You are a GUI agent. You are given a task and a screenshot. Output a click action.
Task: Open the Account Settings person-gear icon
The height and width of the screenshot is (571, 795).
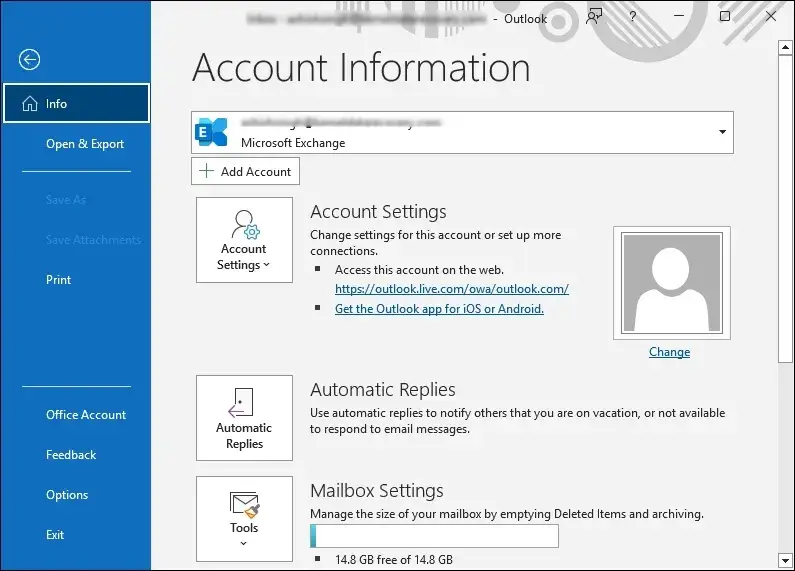coord(245,224)
